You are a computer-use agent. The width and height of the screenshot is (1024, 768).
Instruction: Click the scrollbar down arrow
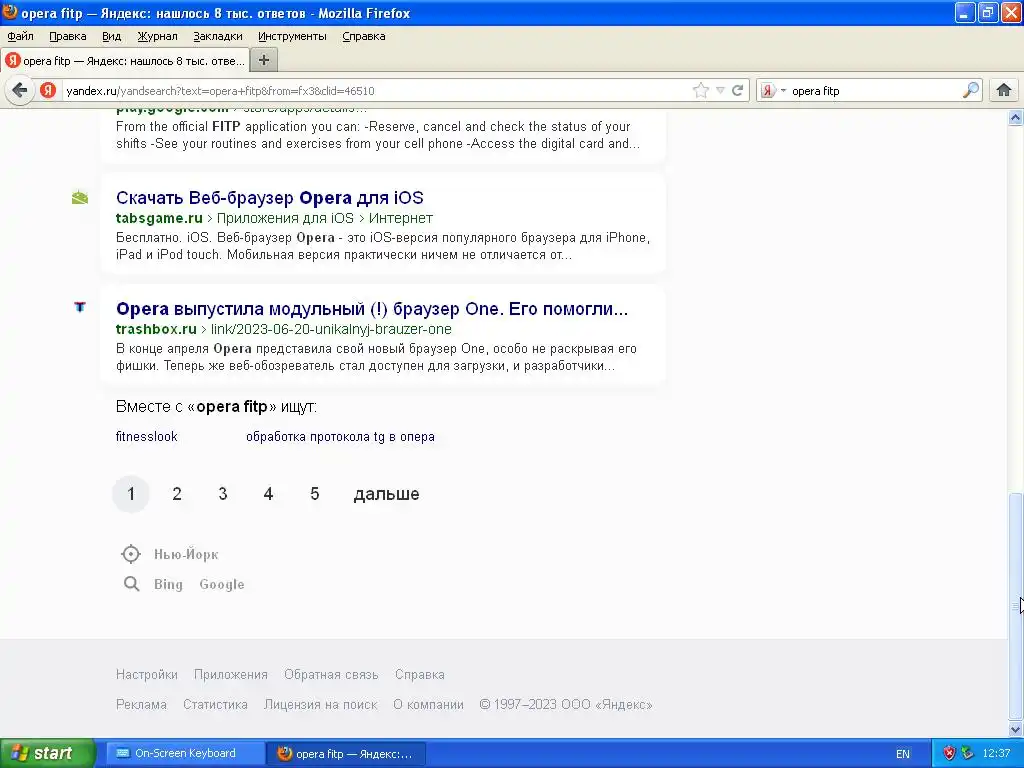tap(1016, 729)
